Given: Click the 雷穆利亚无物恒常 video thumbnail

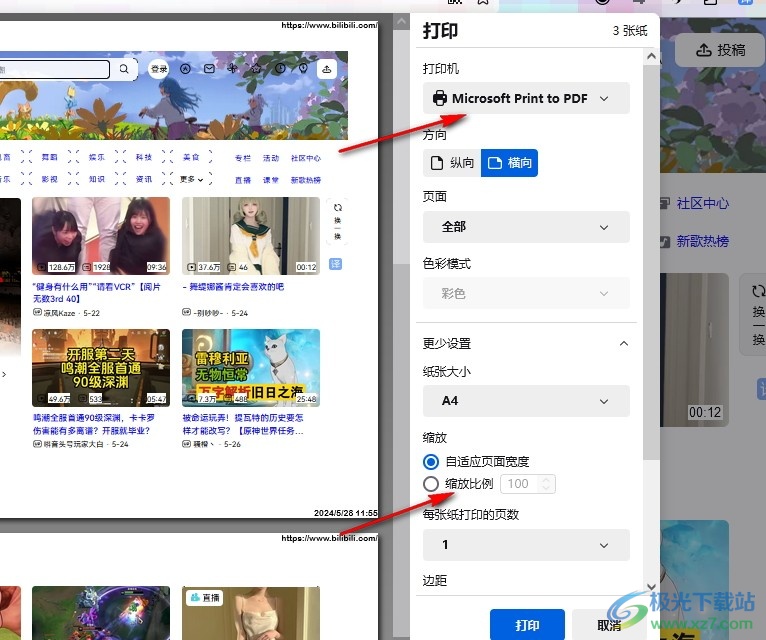Looking at the screenshot, I should click(x=251, y=368).
